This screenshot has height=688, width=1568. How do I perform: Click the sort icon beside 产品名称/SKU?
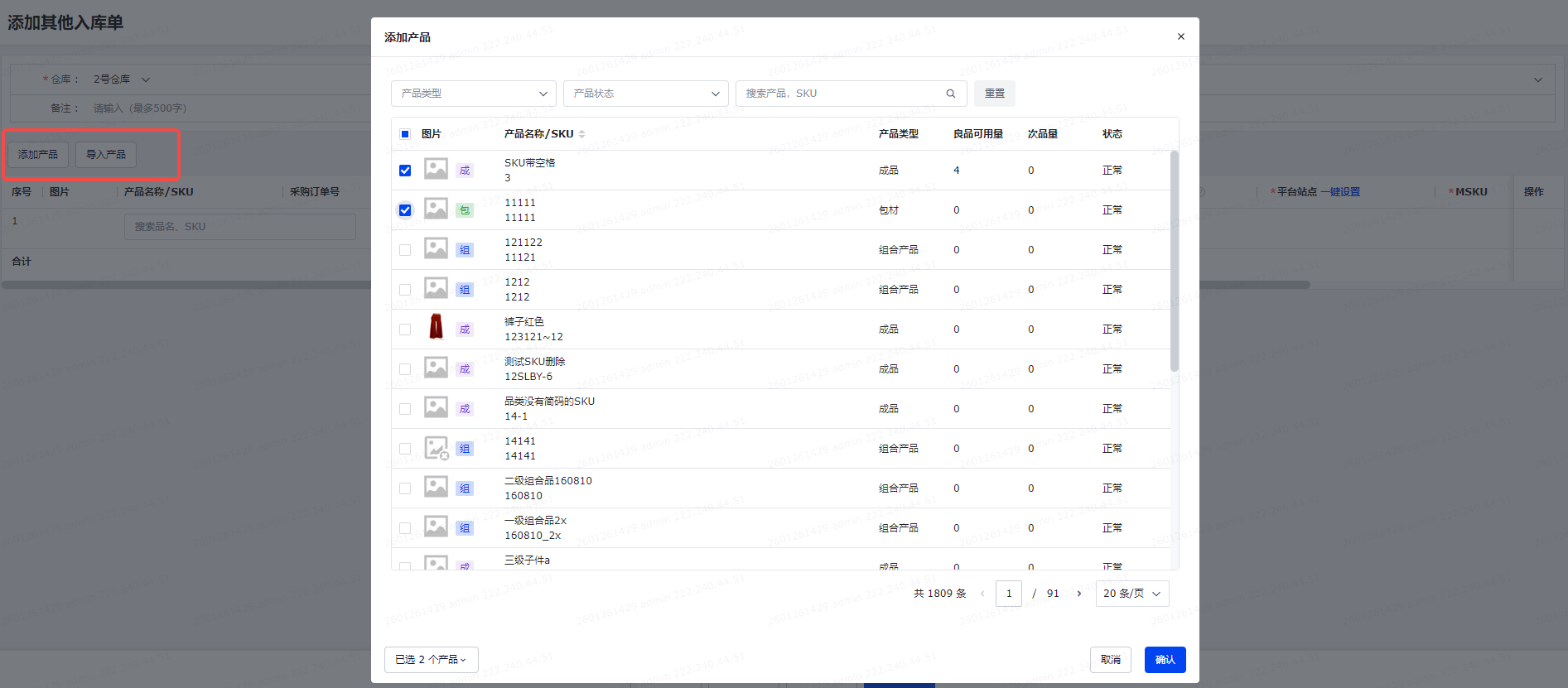[581, 134]
